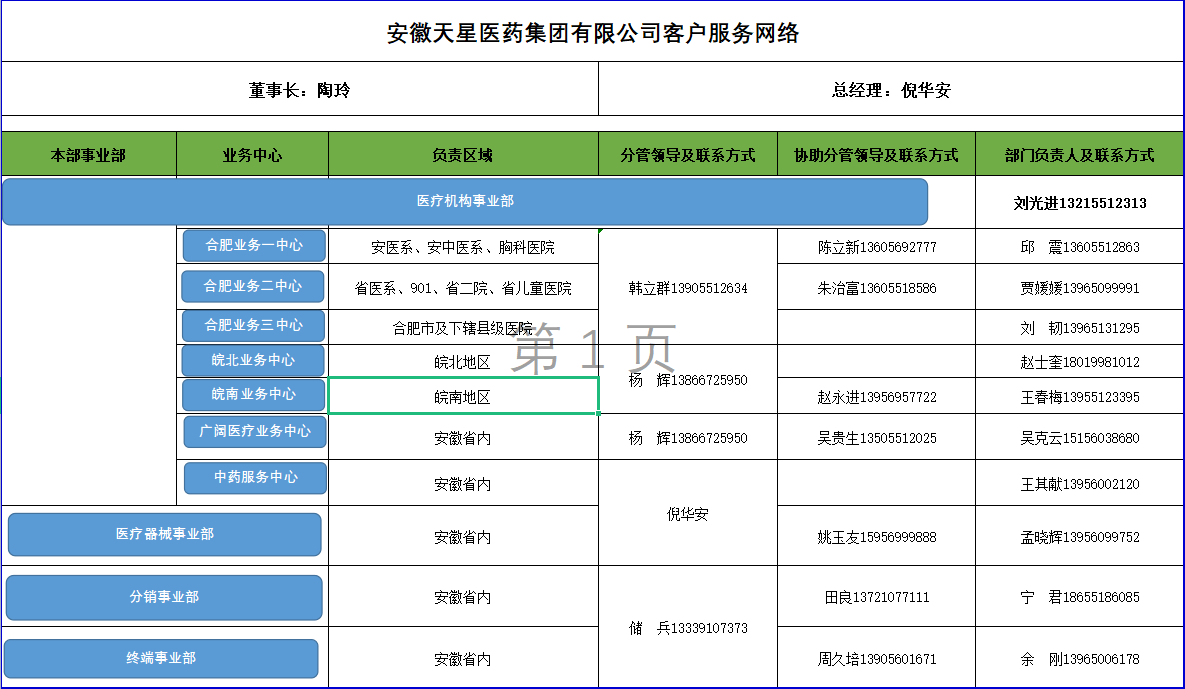
Task: Select the 邱震13605512863 cell
Action: 1079,247
